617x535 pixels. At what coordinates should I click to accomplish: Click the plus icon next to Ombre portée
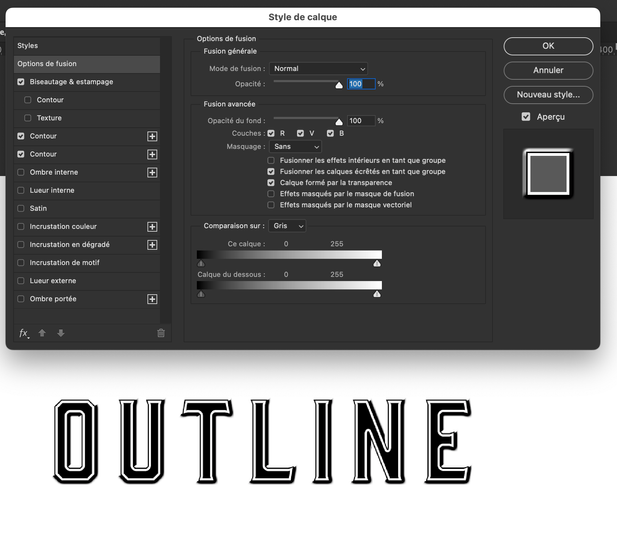point(152,299)
